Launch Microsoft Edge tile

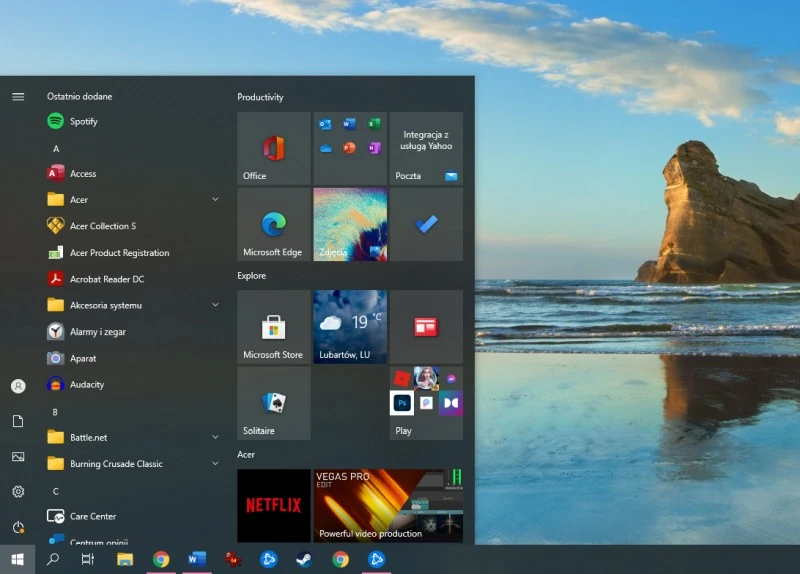coord(274,224)
